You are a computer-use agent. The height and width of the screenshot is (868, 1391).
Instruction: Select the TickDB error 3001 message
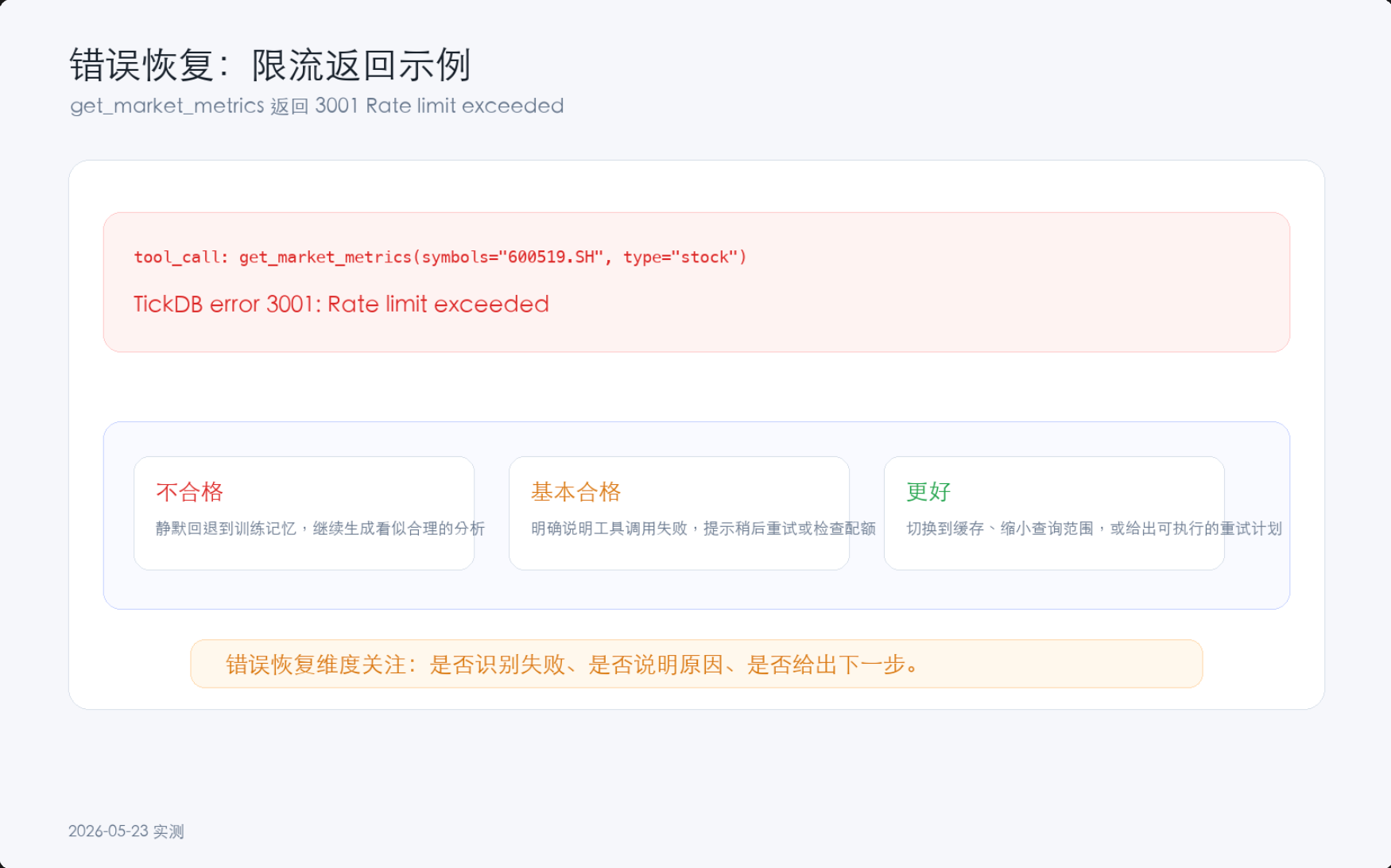click(341, 304)
